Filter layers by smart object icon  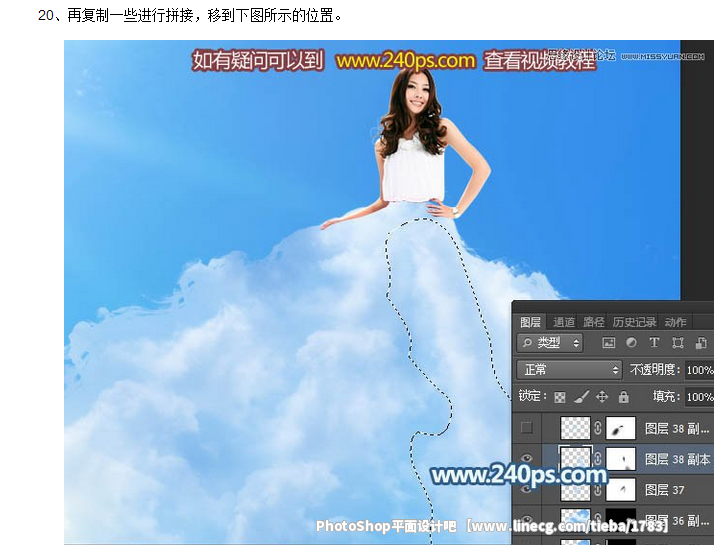(x=701, y=342)
